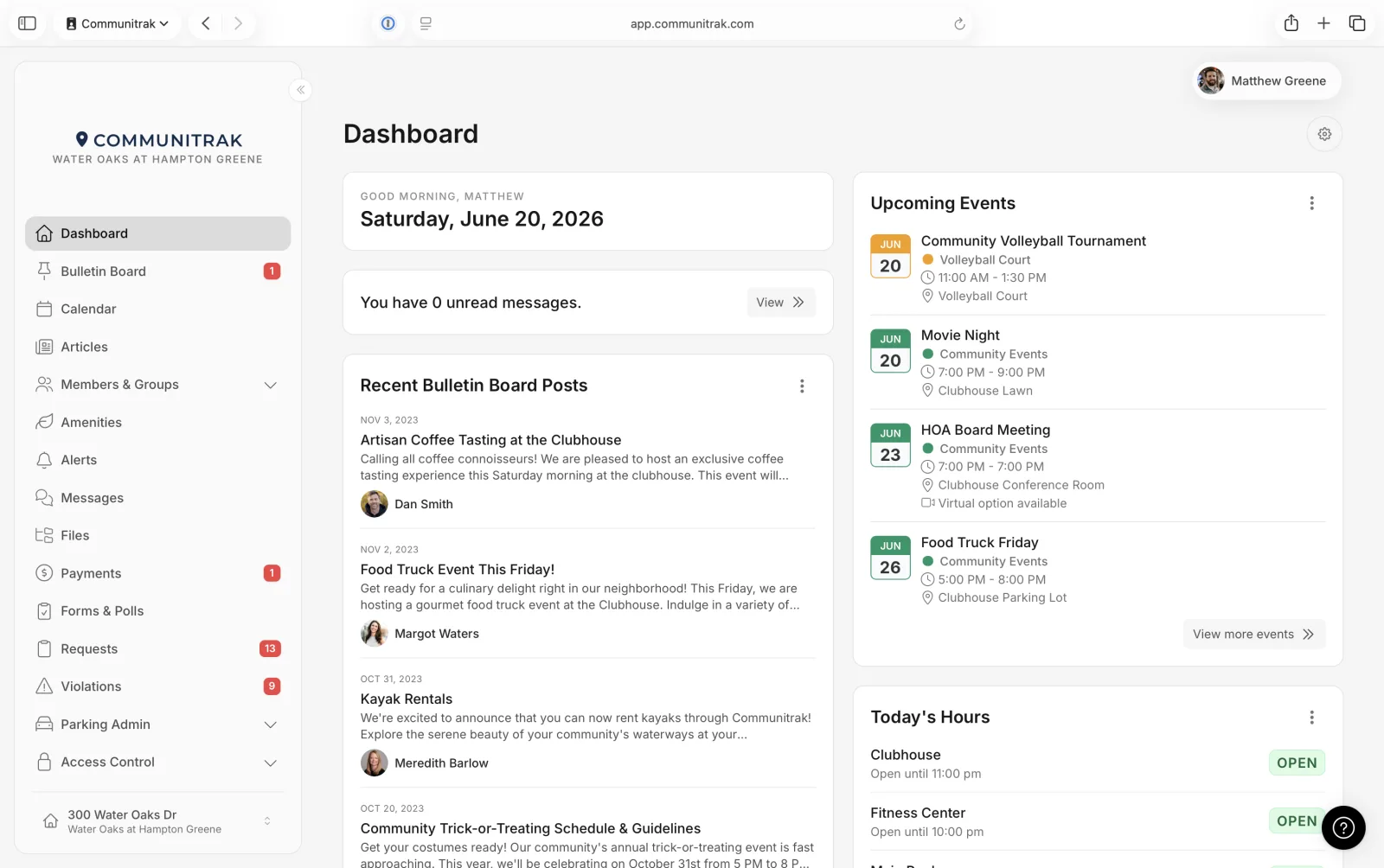Click Dan Smith's avatar

click(x=374, y=504)
